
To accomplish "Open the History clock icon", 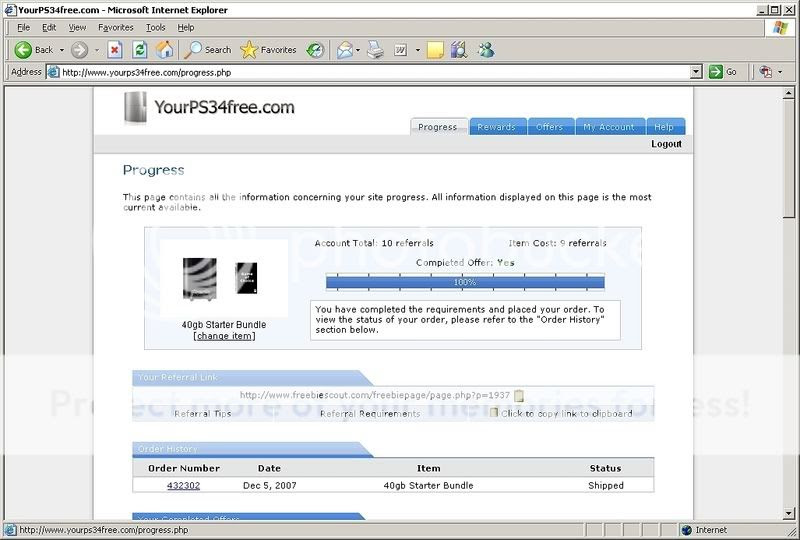I will click(x=315, y=50).
